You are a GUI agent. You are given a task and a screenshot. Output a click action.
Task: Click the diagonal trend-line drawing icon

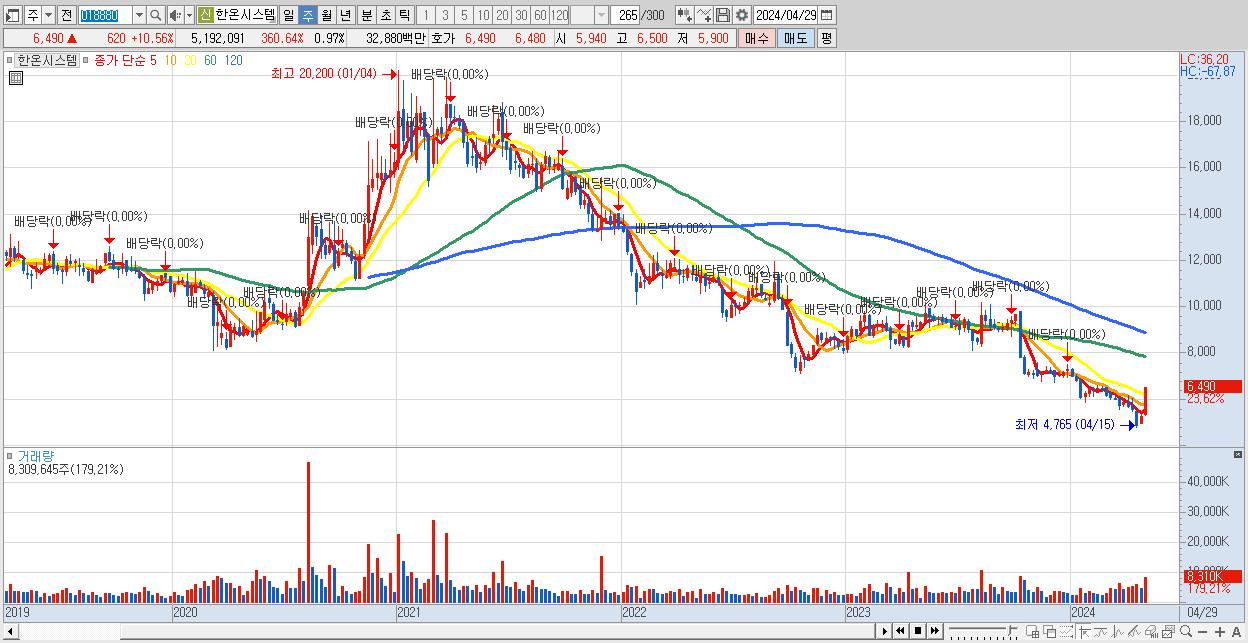[x=1134, y=632]
